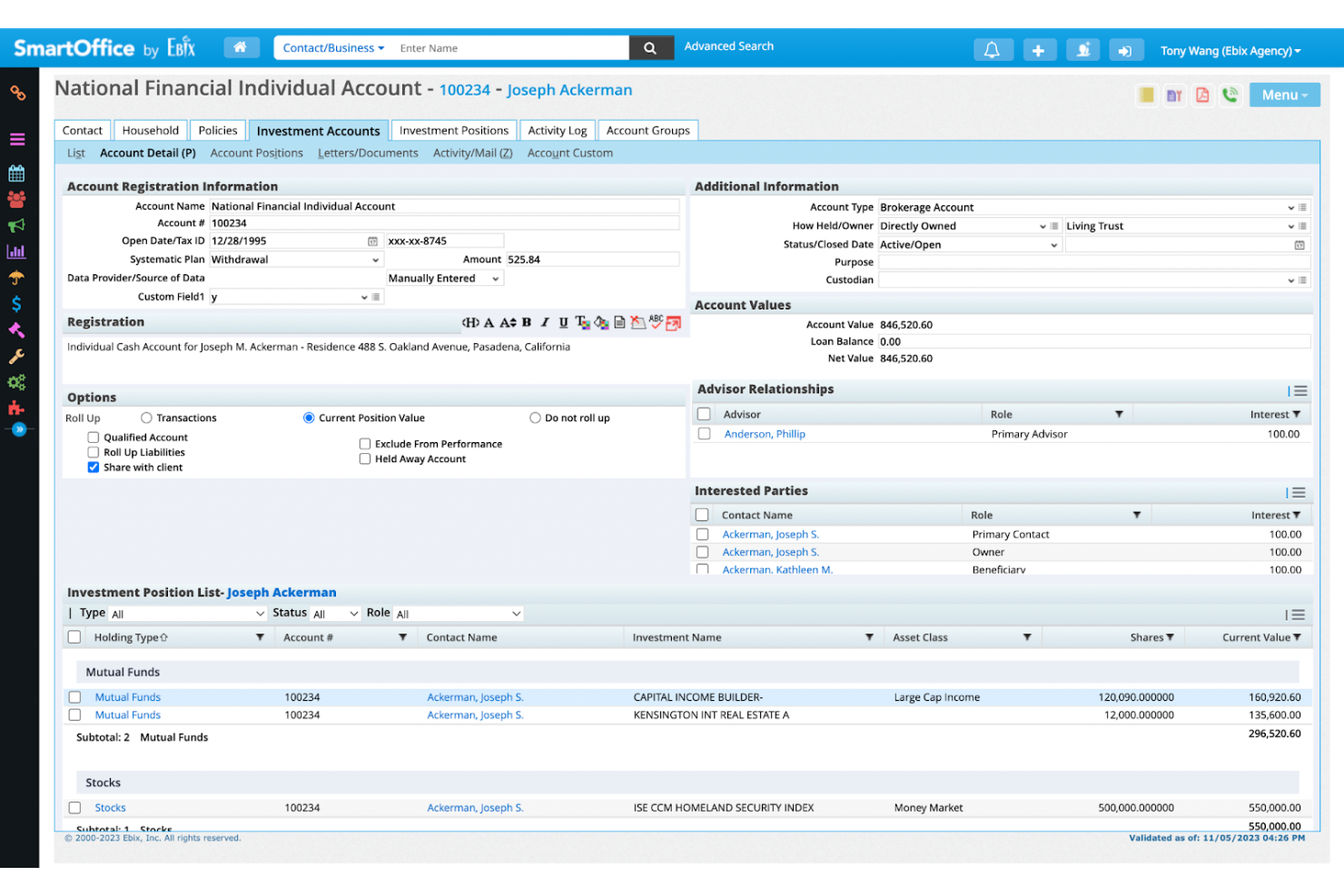Apply underline in Registration editor toolbar
The height and width of the screenshot is (896, 1344).
(x=563, y=322)
